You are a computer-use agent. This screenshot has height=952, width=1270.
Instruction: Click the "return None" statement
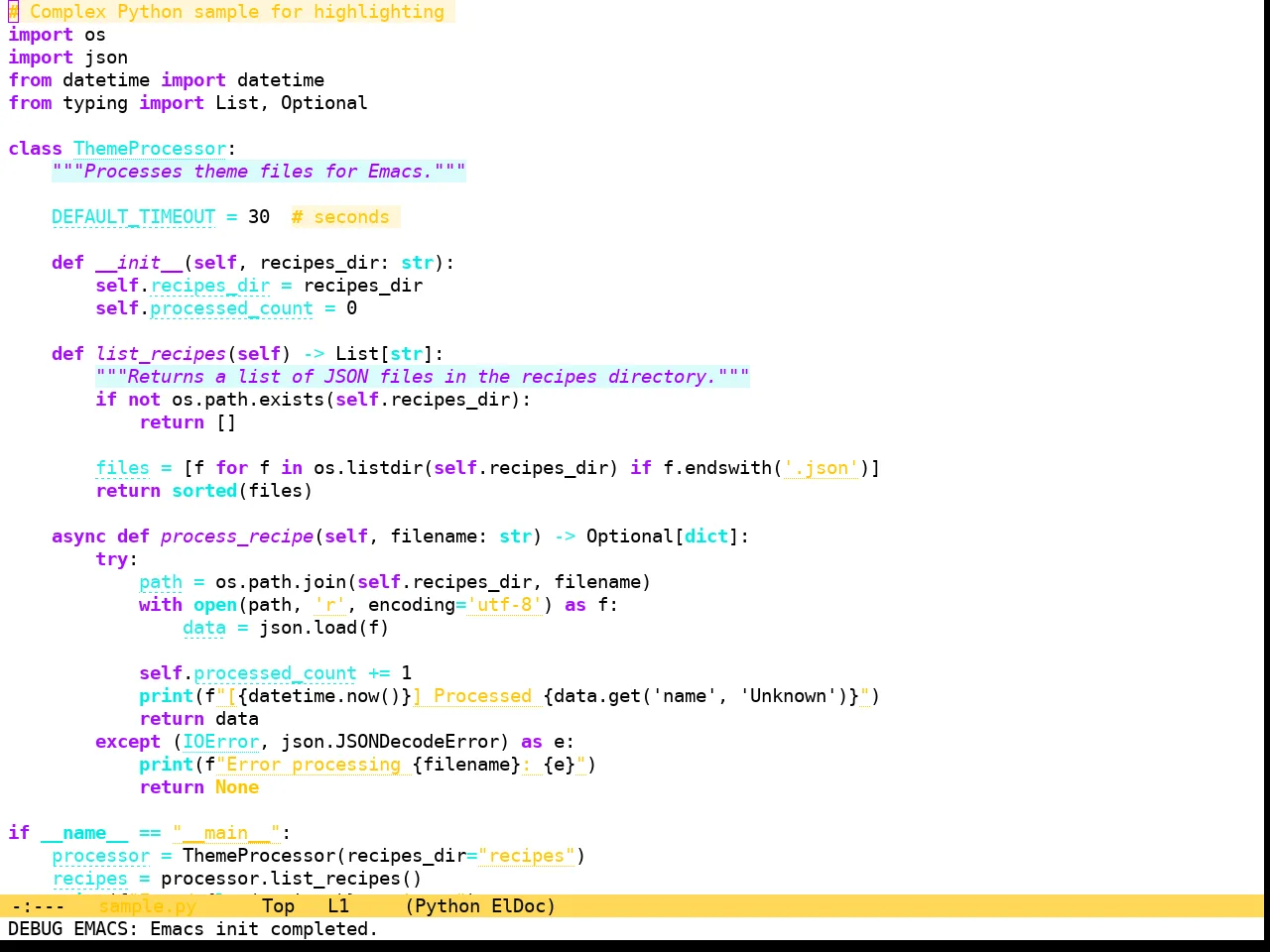198,787
